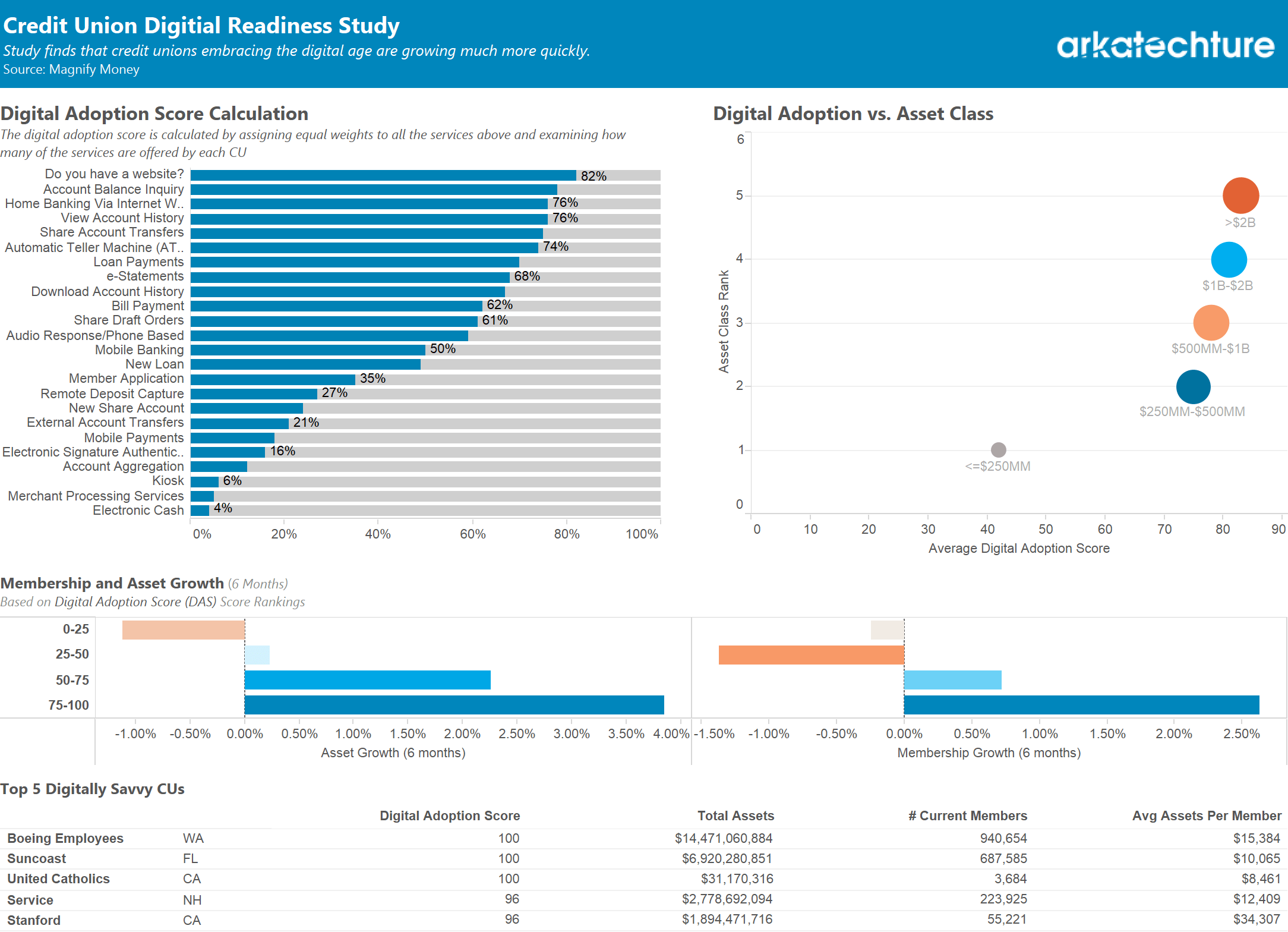Viewport: 1288px width, 932px height.
Task: Click the 'Do you have a website?' bar
Action: (383, 175)
